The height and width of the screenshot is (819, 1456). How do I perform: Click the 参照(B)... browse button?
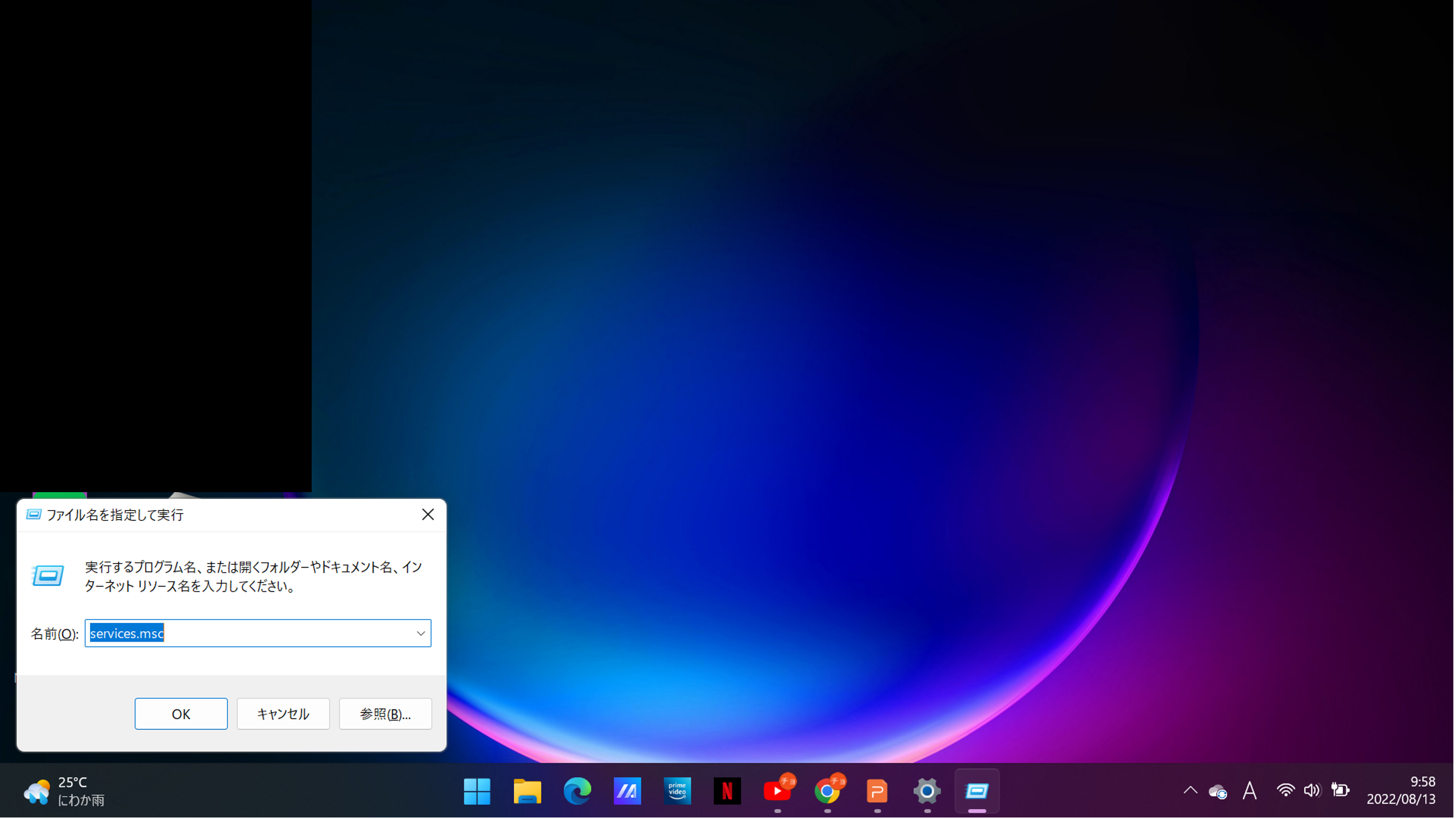tap(386, 714)
